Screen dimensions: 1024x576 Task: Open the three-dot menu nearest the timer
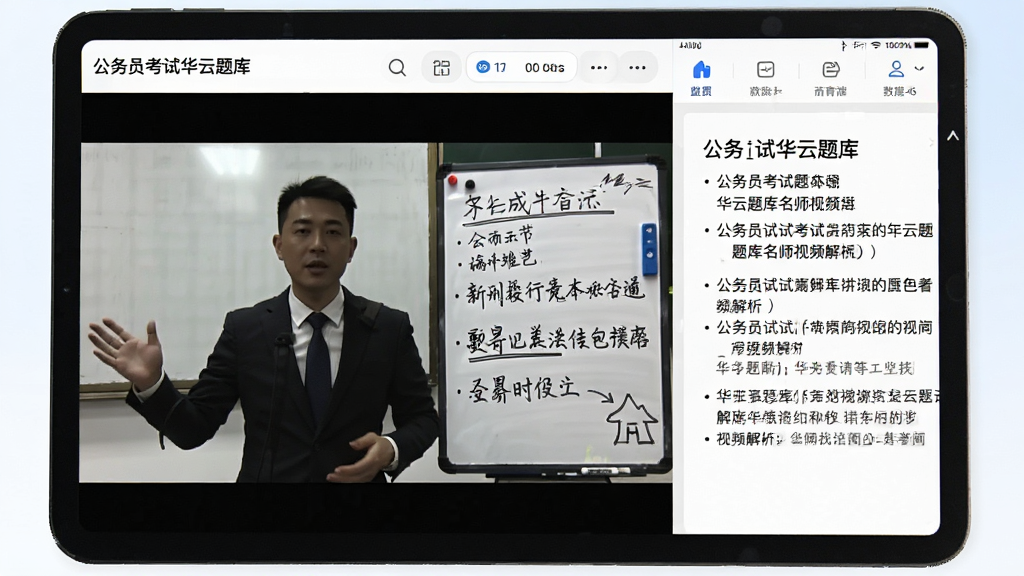(x=599, y=67)
